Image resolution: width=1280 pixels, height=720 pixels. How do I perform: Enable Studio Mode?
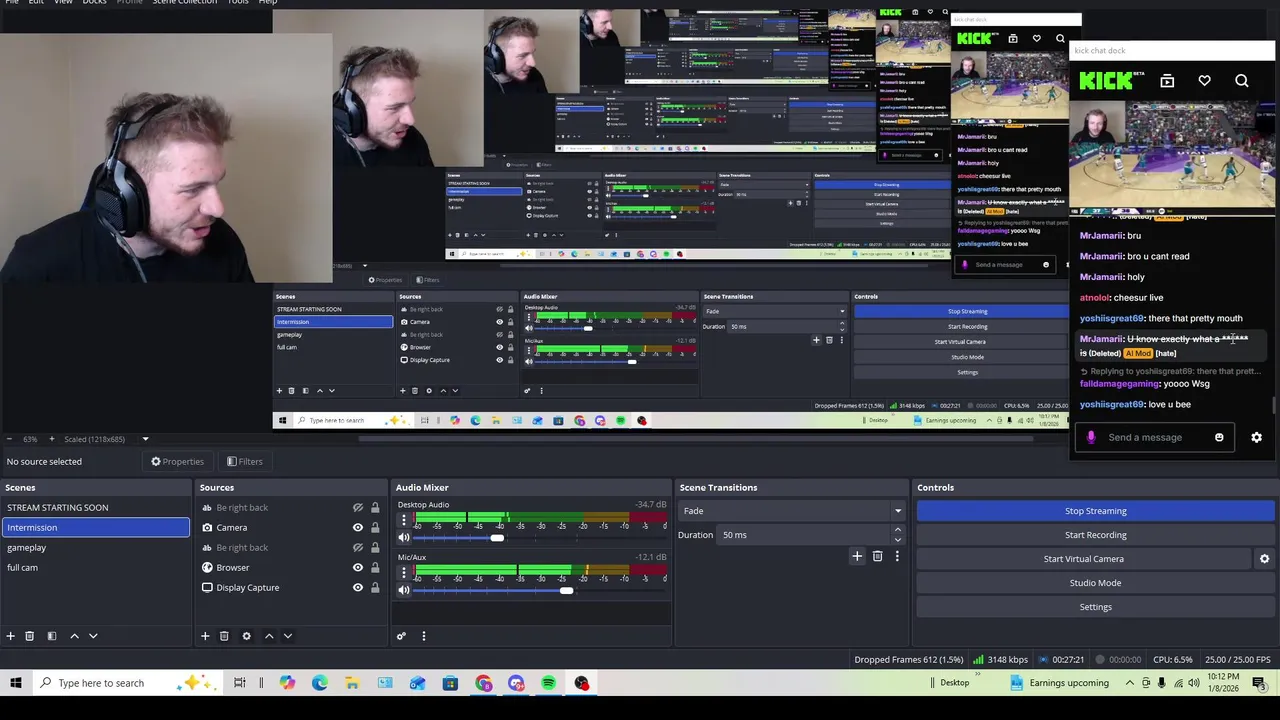tap(1095, 583)
